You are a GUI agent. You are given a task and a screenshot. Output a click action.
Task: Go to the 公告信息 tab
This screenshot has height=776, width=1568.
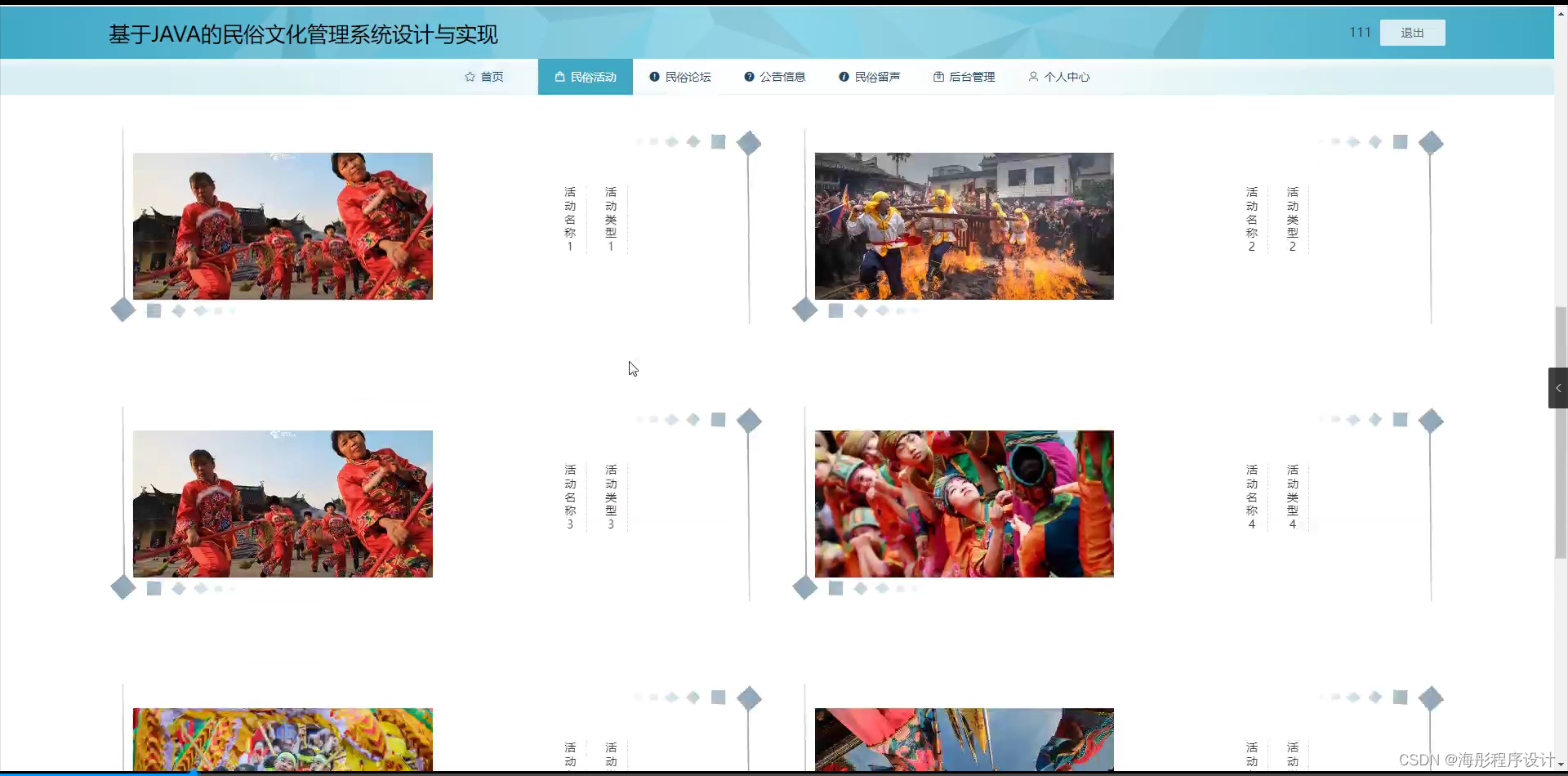click(x=775, y=77)
